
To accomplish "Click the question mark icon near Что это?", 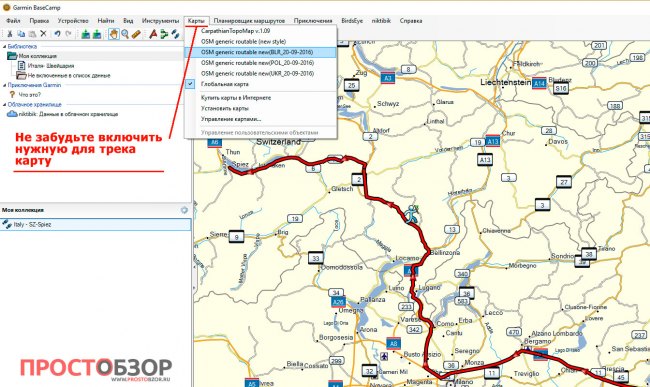I will (12, 94).
